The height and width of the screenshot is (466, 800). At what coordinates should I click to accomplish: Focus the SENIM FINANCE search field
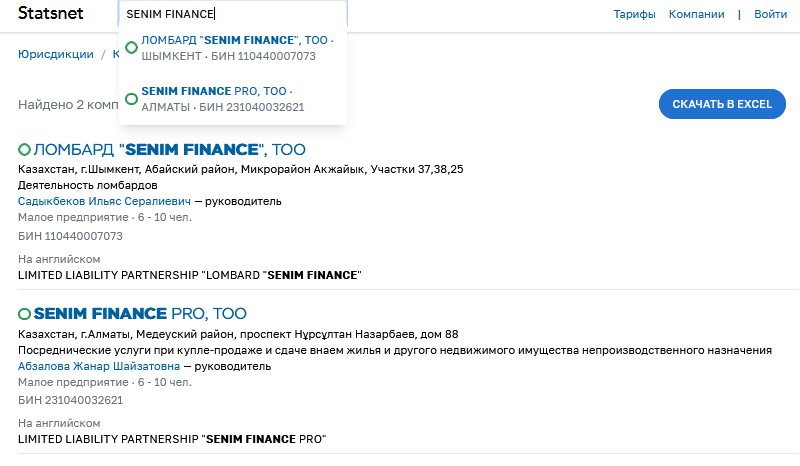tap(232, 15)
